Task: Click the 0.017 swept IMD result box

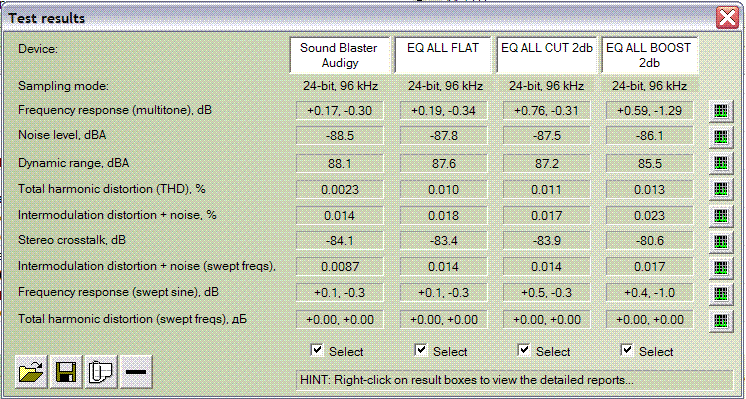Action: [649, 266]
